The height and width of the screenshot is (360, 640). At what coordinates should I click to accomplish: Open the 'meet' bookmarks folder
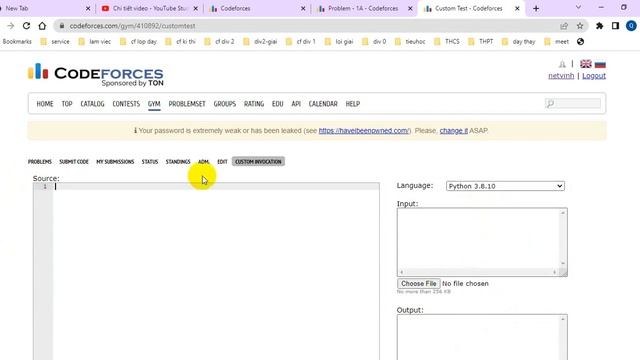(x=556, y=42)
